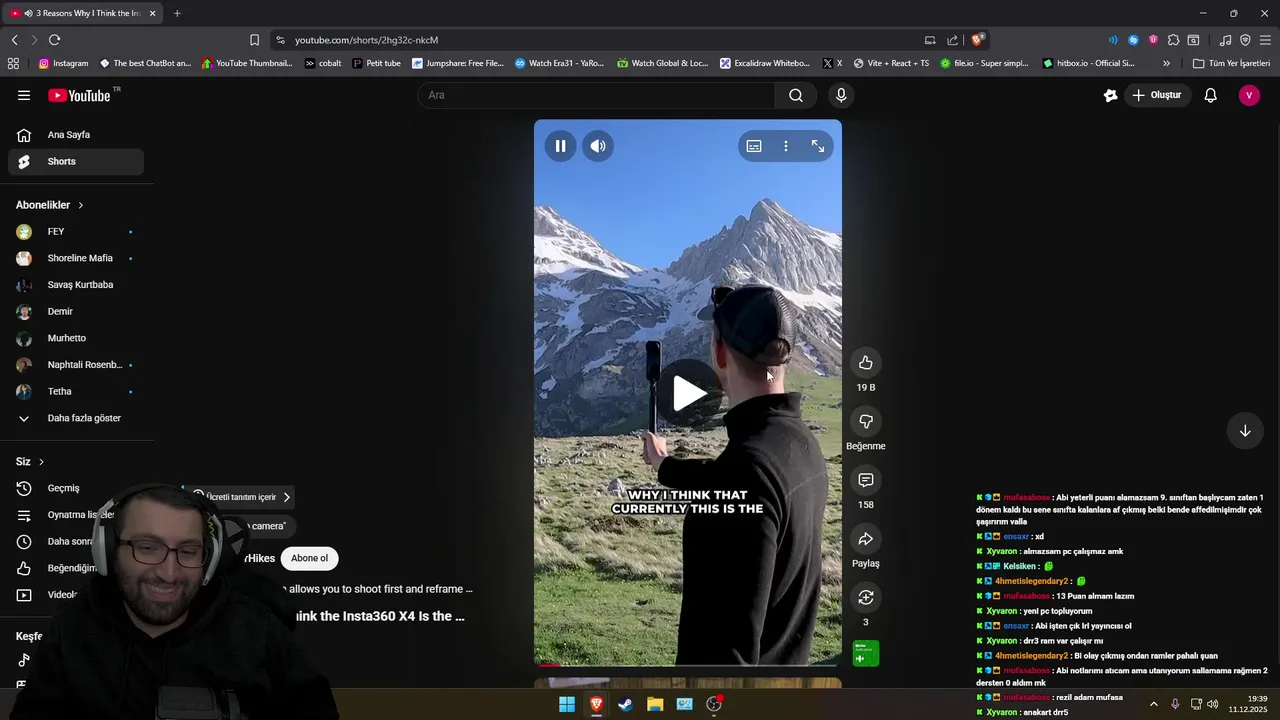Open Instagram bookmark
The width and height of the screenshot is (1280, 720).
coord(63,63)
